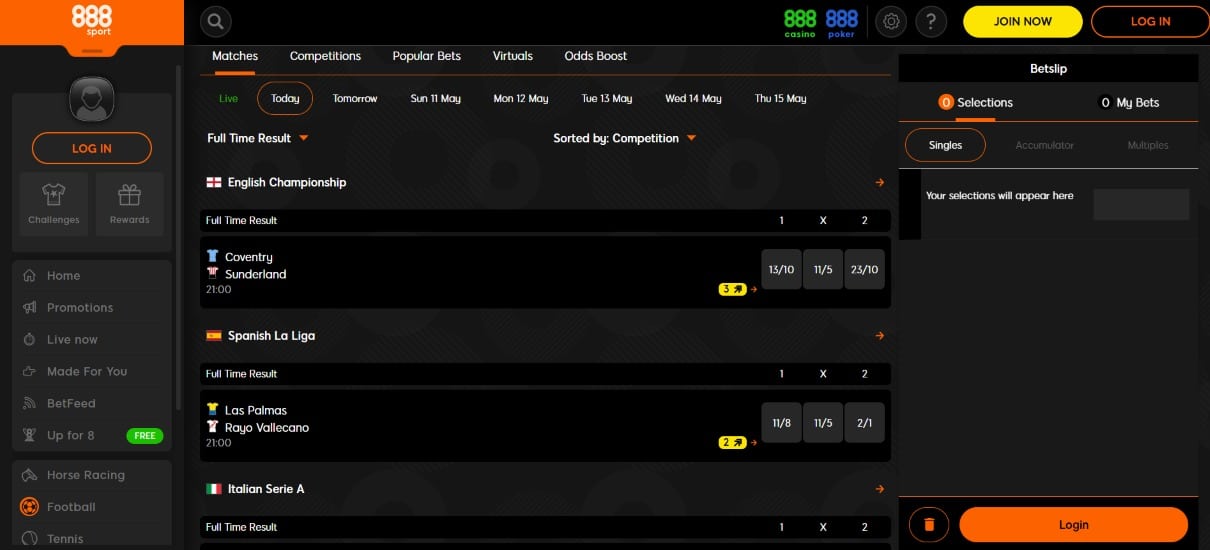Bet Rayo Vallecano win at 2/1

865,422
